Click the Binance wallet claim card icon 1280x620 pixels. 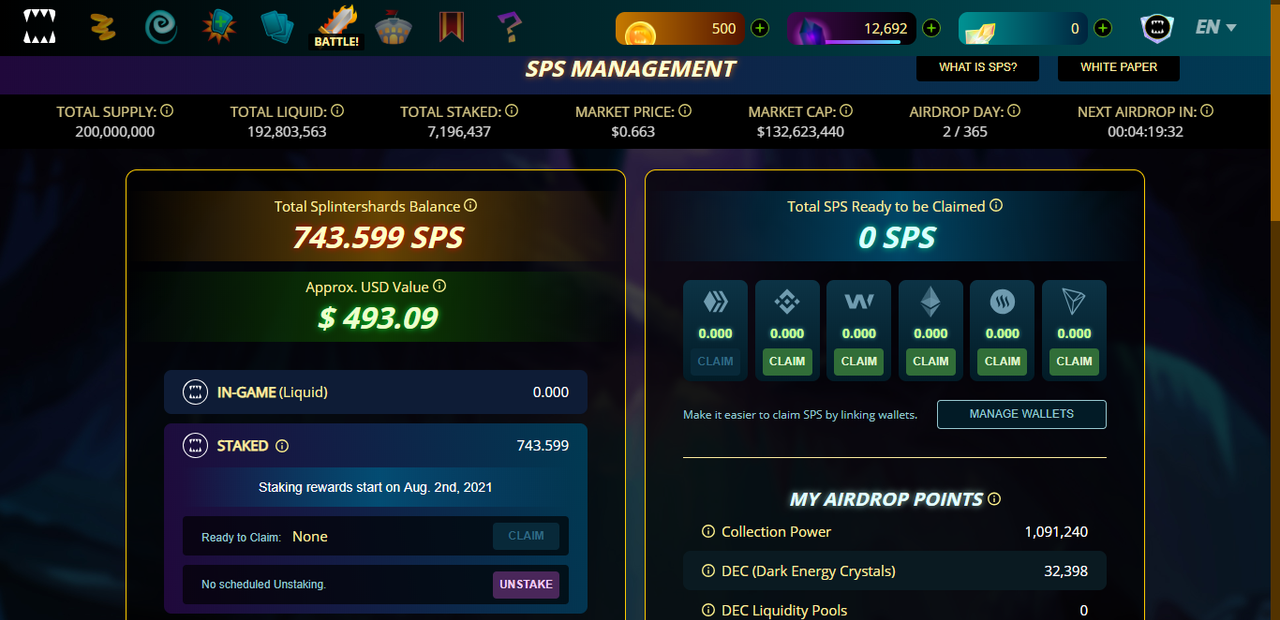[x=787, y=302]
